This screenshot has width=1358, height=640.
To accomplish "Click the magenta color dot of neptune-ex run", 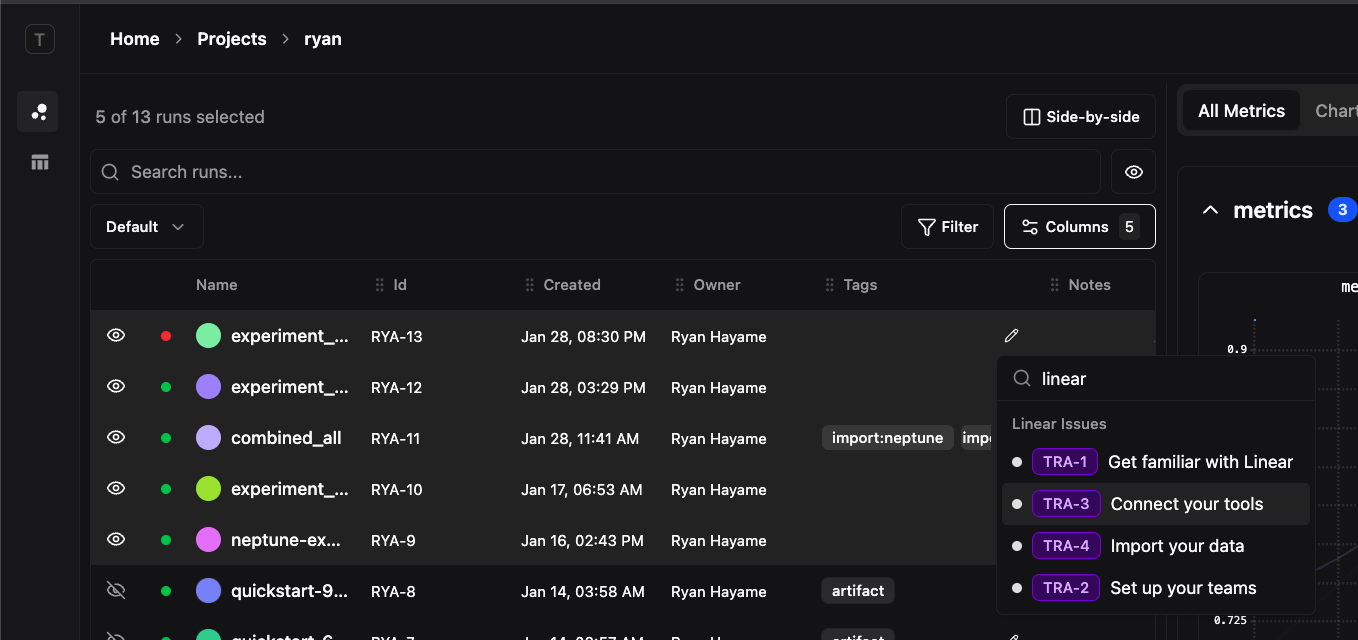I will coord(208,539).
